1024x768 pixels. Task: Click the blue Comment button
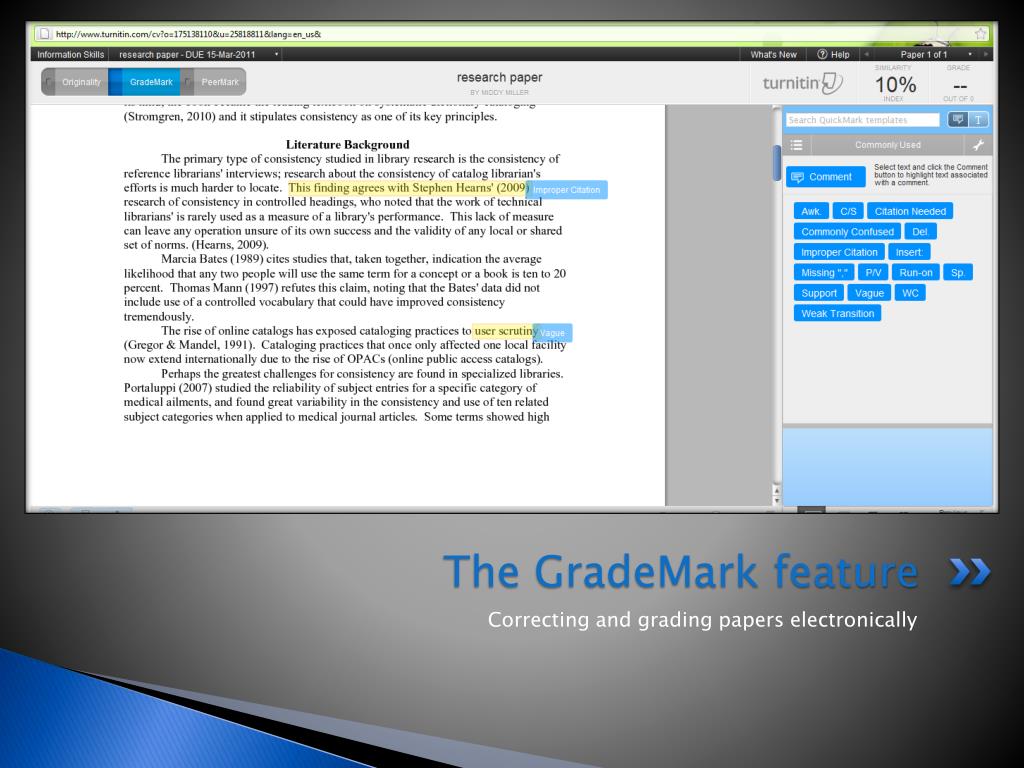(825, 177)
